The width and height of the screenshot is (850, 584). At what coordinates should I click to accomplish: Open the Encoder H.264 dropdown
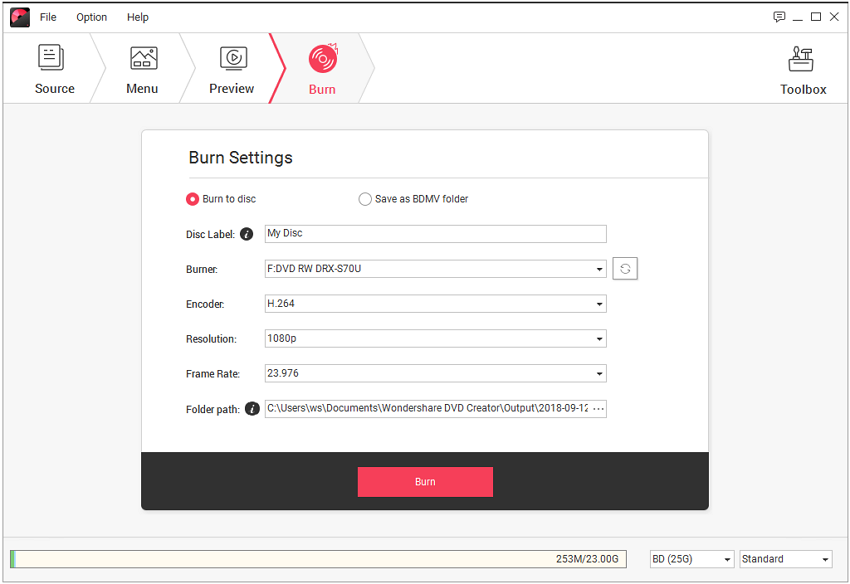(599, 304)
